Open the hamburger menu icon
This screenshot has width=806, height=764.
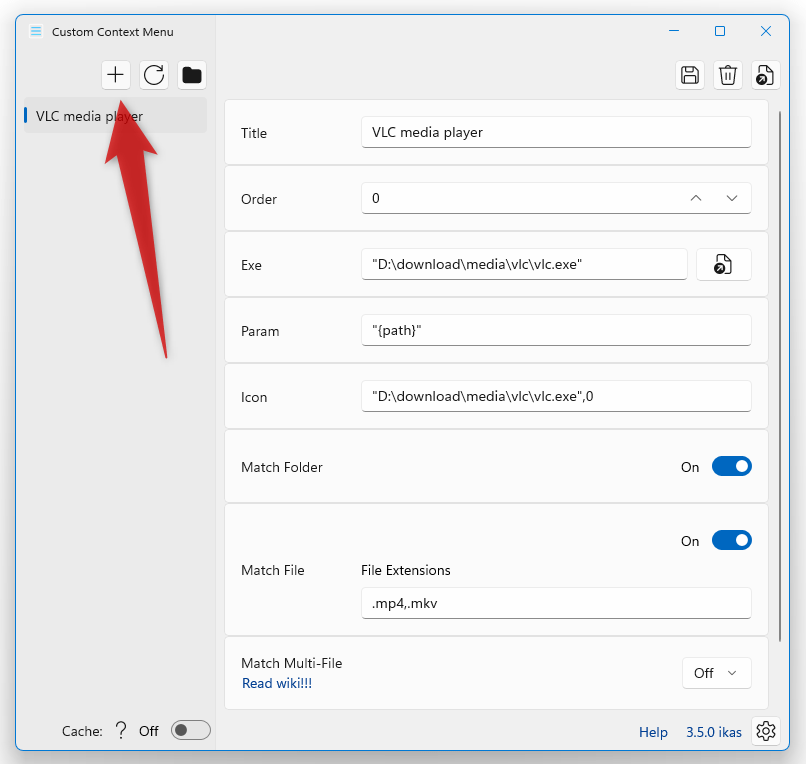tap(36, 31)
